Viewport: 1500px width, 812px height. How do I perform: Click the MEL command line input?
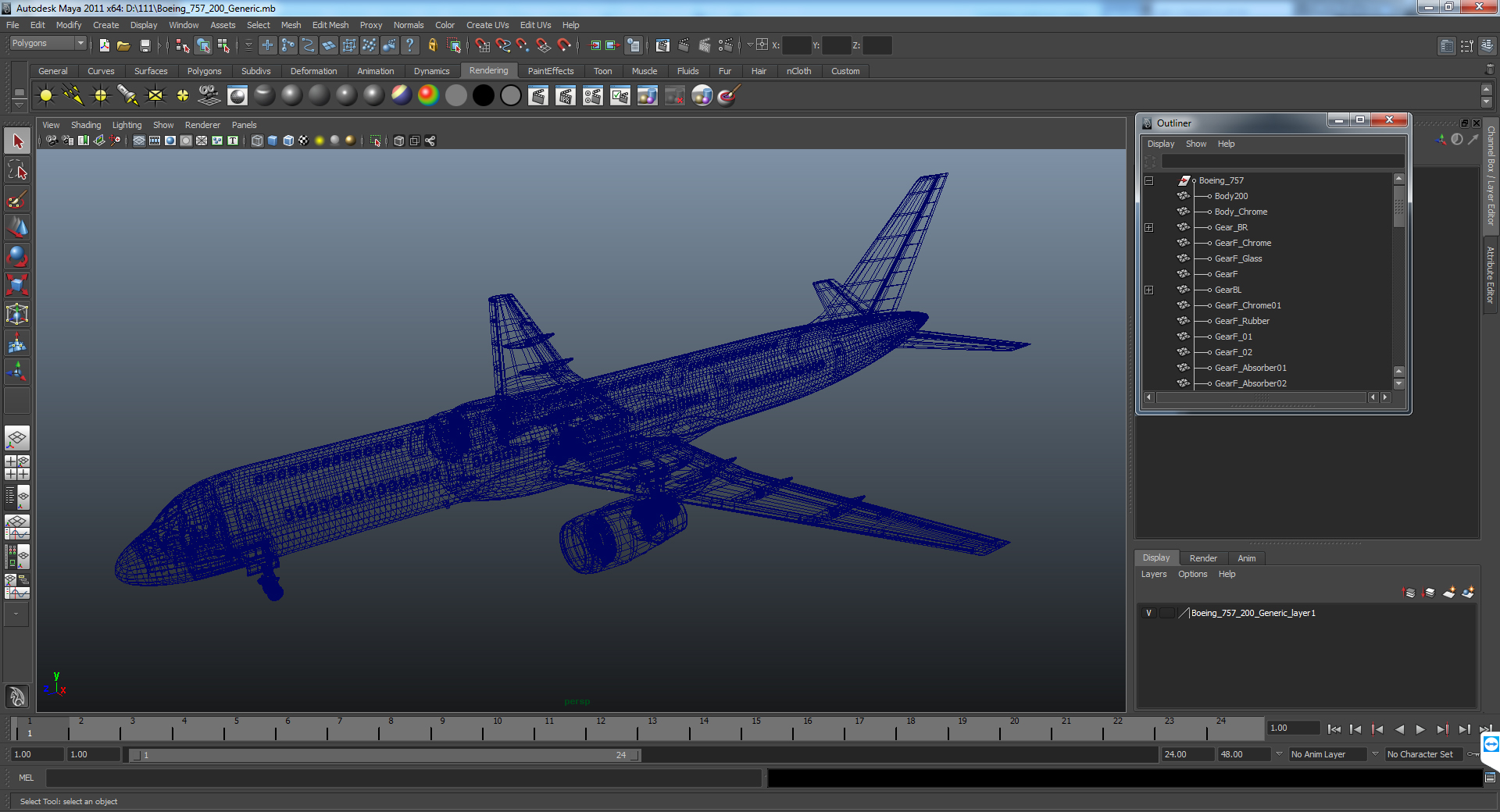click(403, 778)
